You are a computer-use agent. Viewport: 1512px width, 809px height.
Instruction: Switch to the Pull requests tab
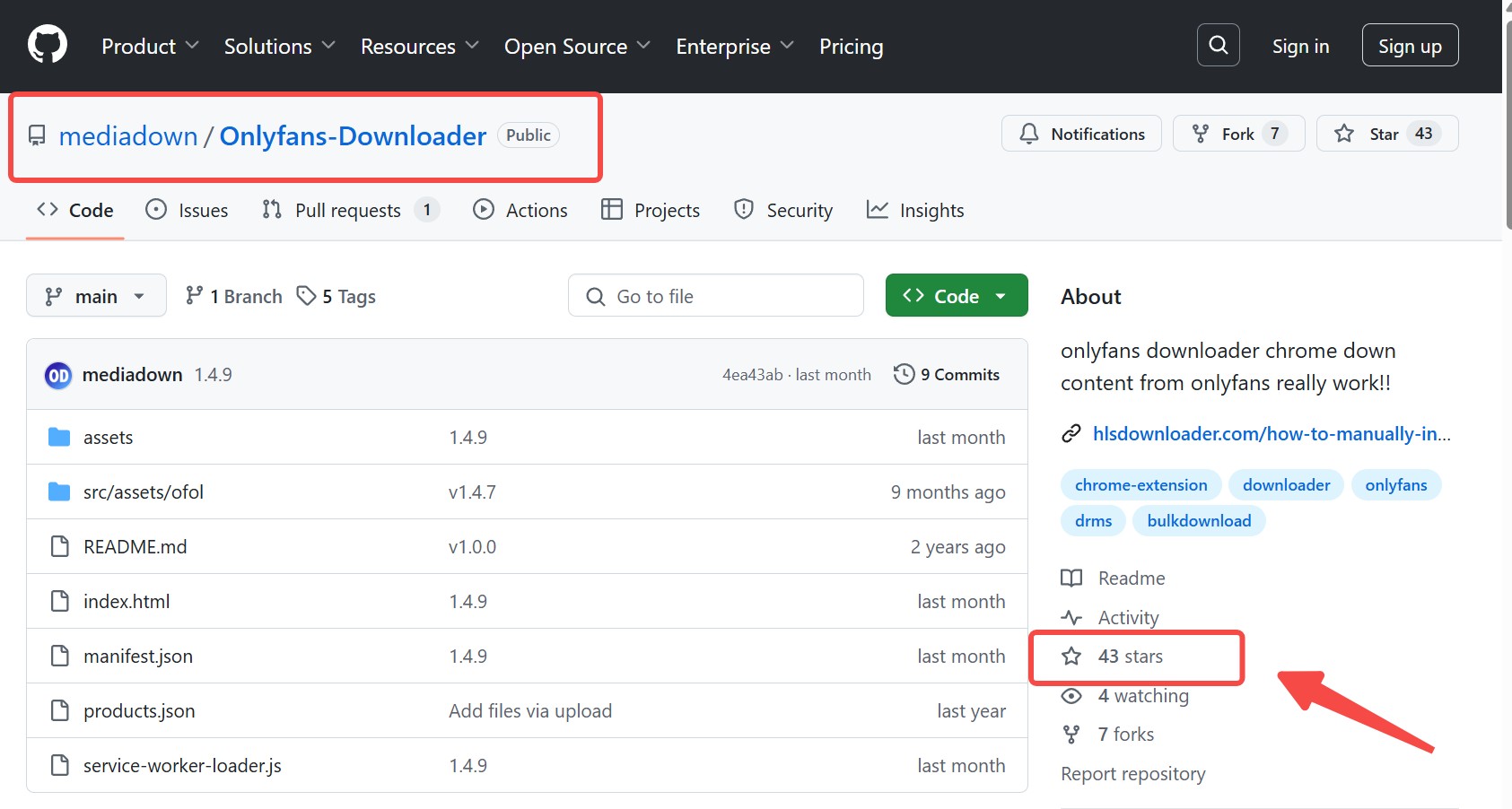point(350,210)
